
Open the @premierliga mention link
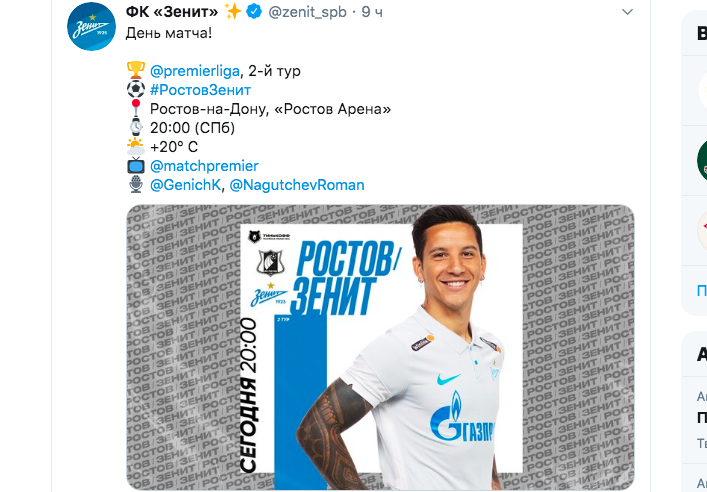click(x=194, y=71)
